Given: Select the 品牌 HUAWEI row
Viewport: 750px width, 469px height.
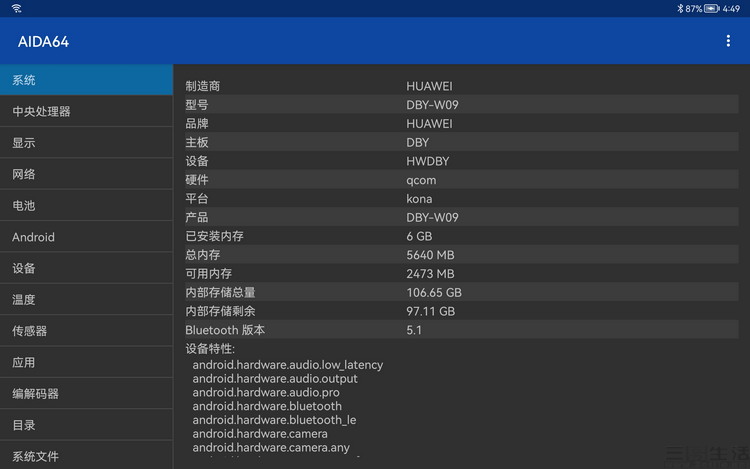Looking at the screenshot, I should (x=462, y=123).
